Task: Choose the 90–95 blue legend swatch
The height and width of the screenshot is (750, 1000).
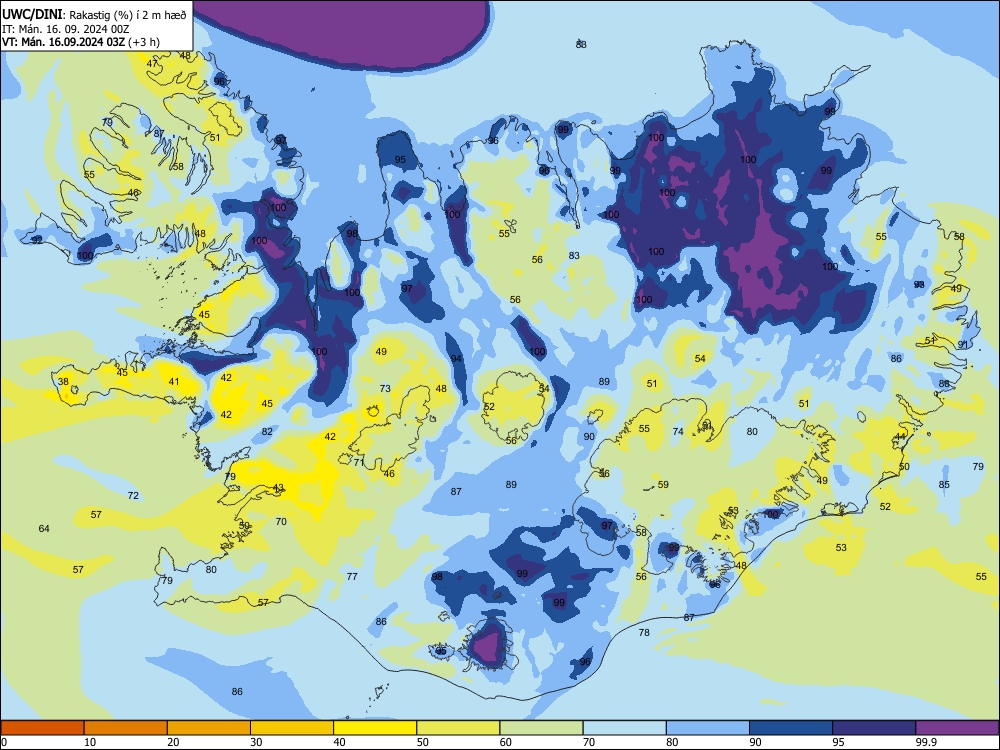Action: coord(791,728)
